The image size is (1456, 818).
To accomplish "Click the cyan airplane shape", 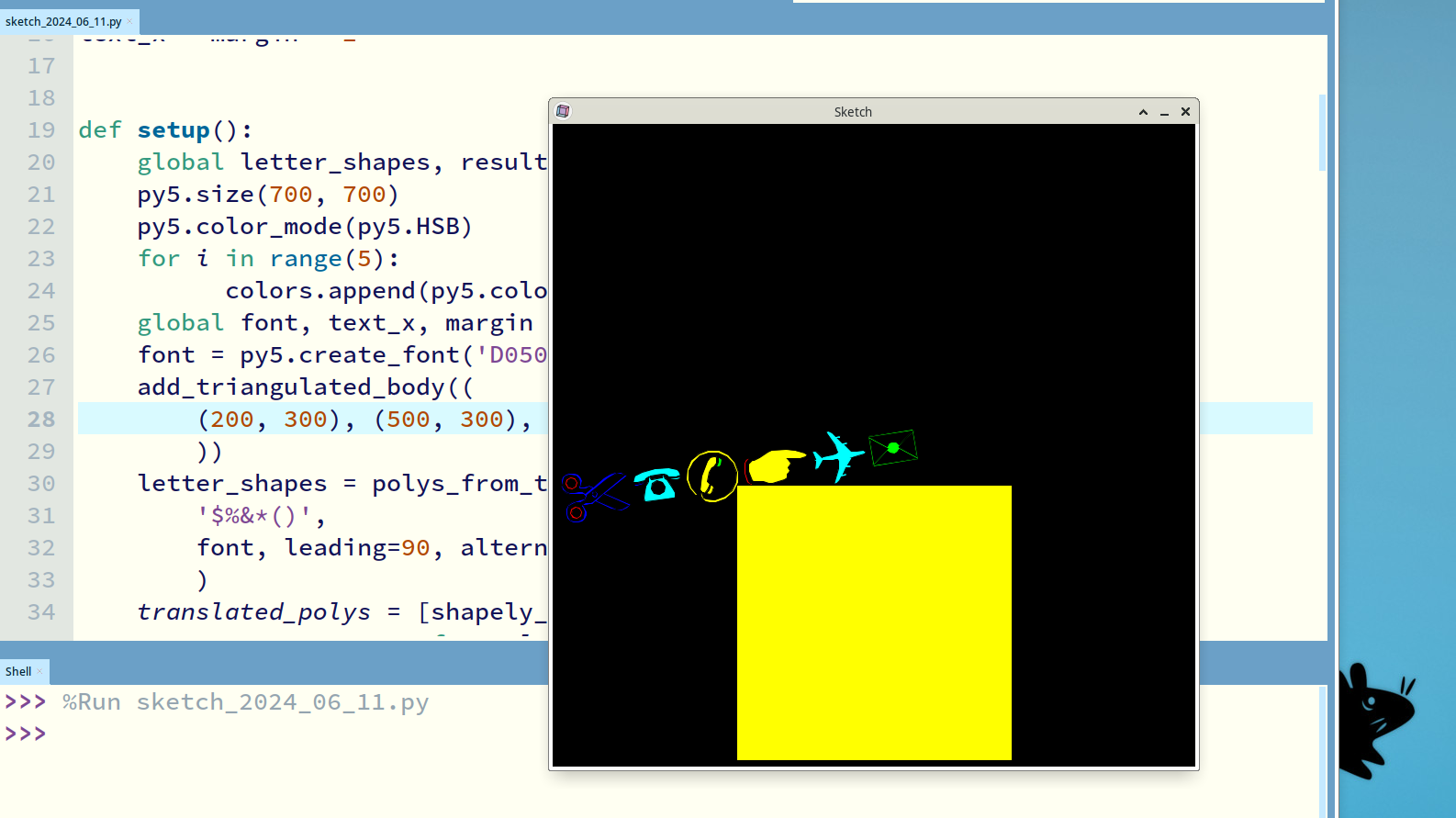I will (x=838, y=455).
